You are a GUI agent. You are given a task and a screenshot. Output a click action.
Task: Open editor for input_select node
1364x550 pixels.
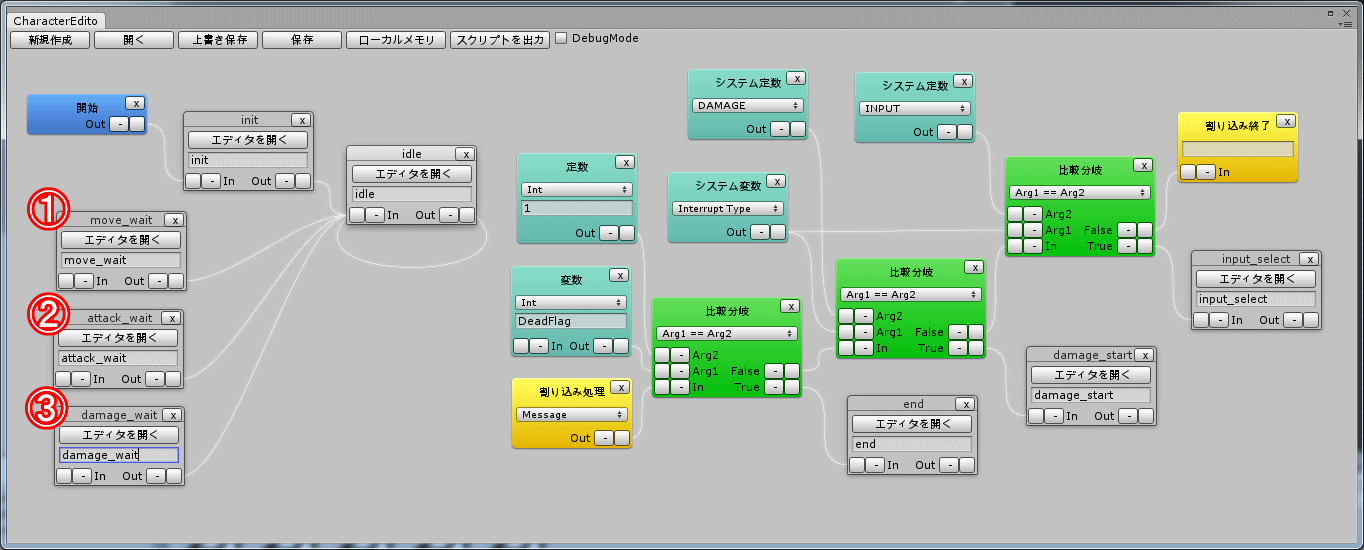[1256, 279]
